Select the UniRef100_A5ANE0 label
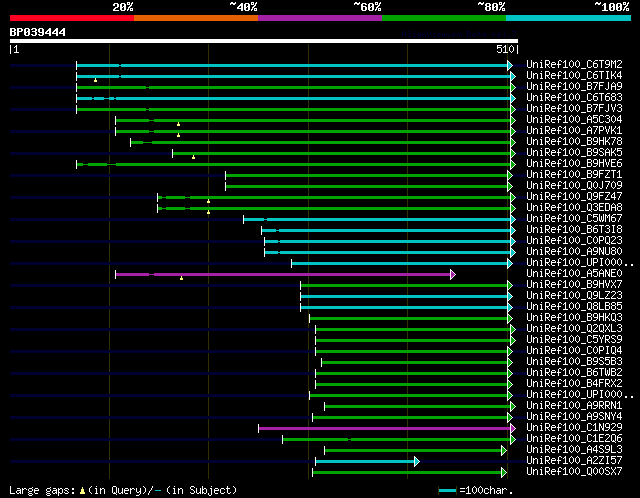The image size is (640, 498). point(574,274)
